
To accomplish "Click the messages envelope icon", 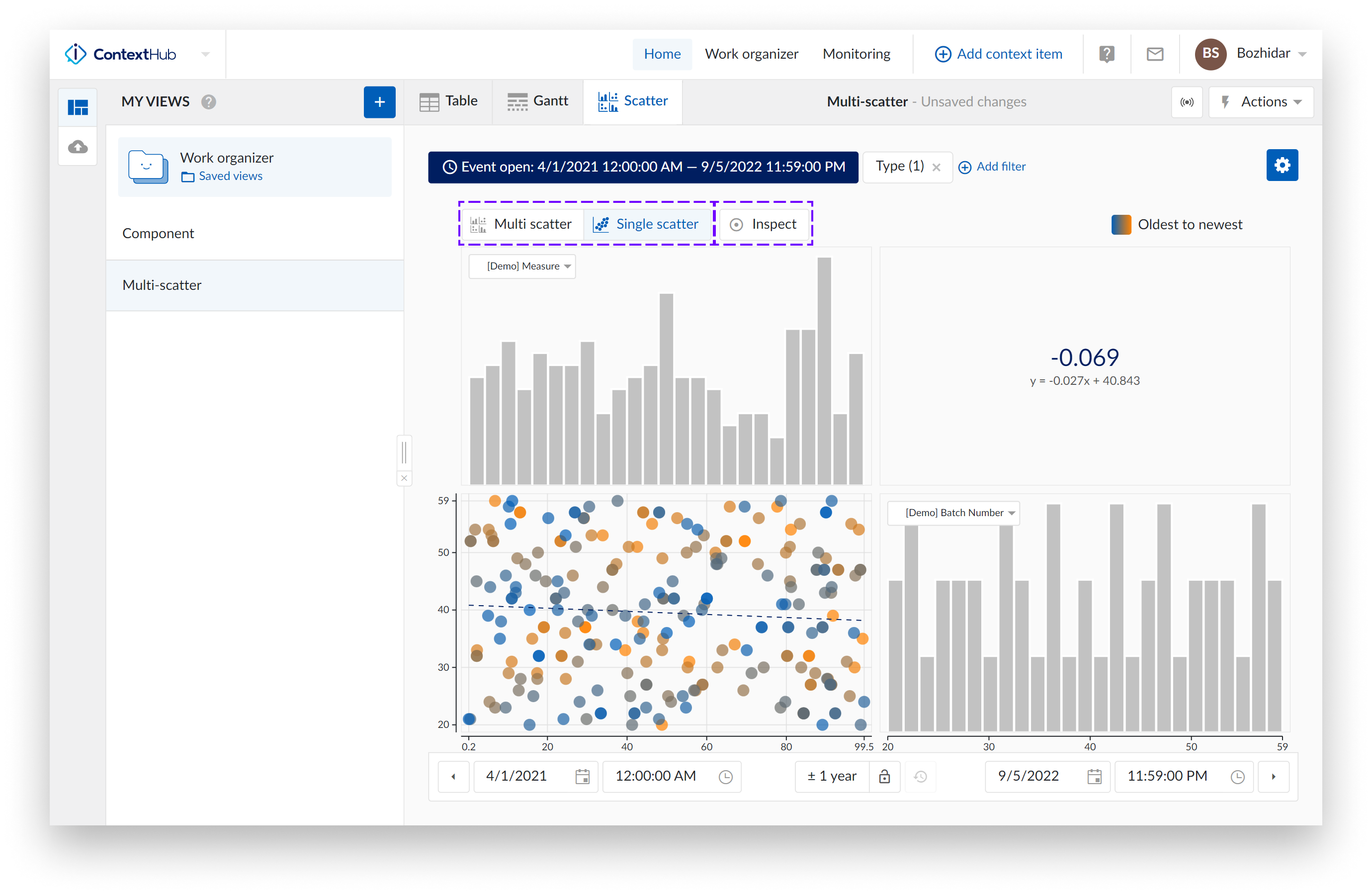I will pyautogui.click(x=1154, y=54).
